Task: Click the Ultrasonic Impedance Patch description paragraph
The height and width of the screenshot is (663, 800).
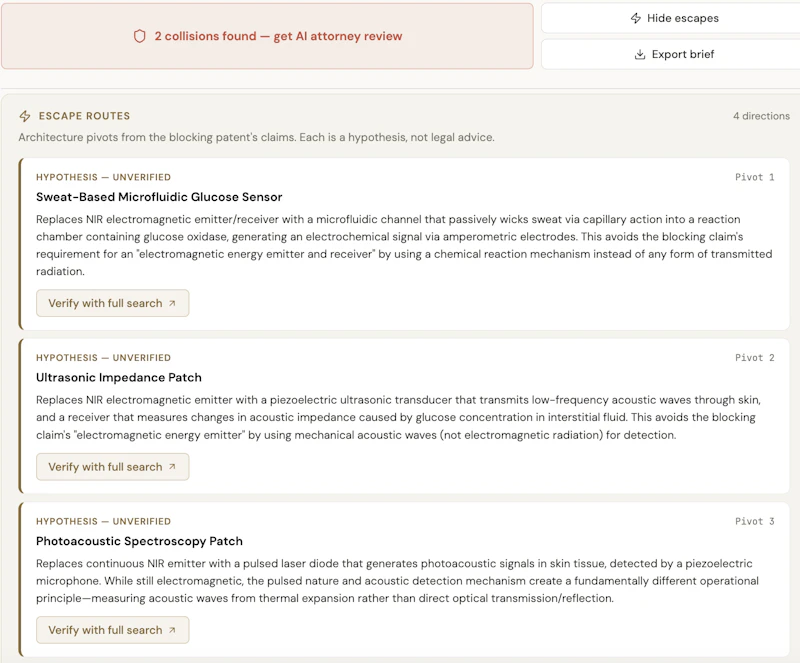Action: click(x=398, y=418)
